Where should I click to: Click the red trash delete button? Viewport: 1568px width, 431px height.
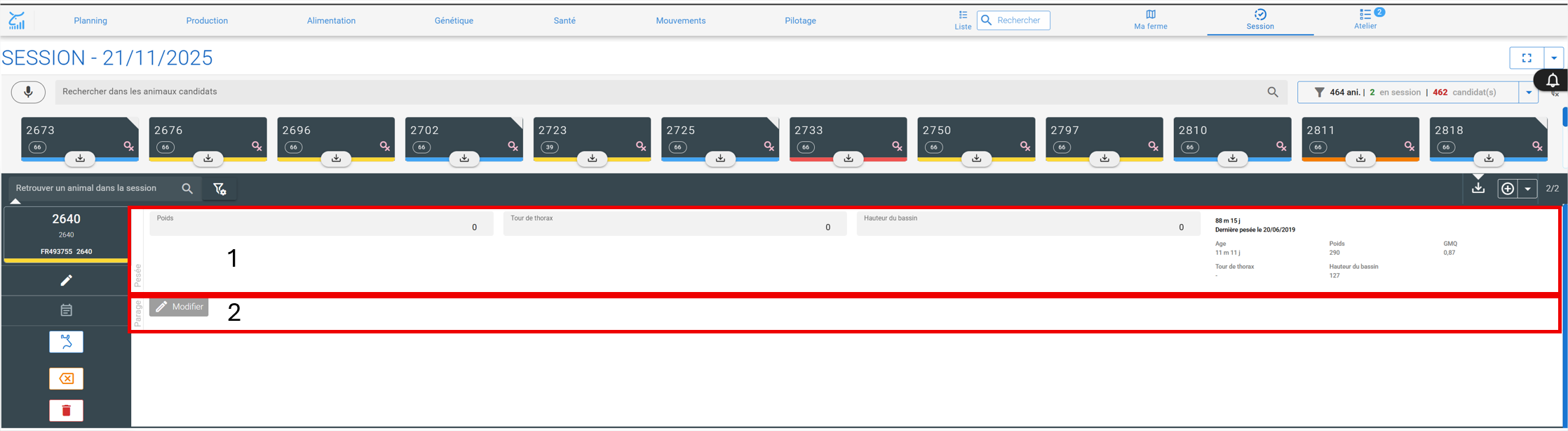(67, 411)
